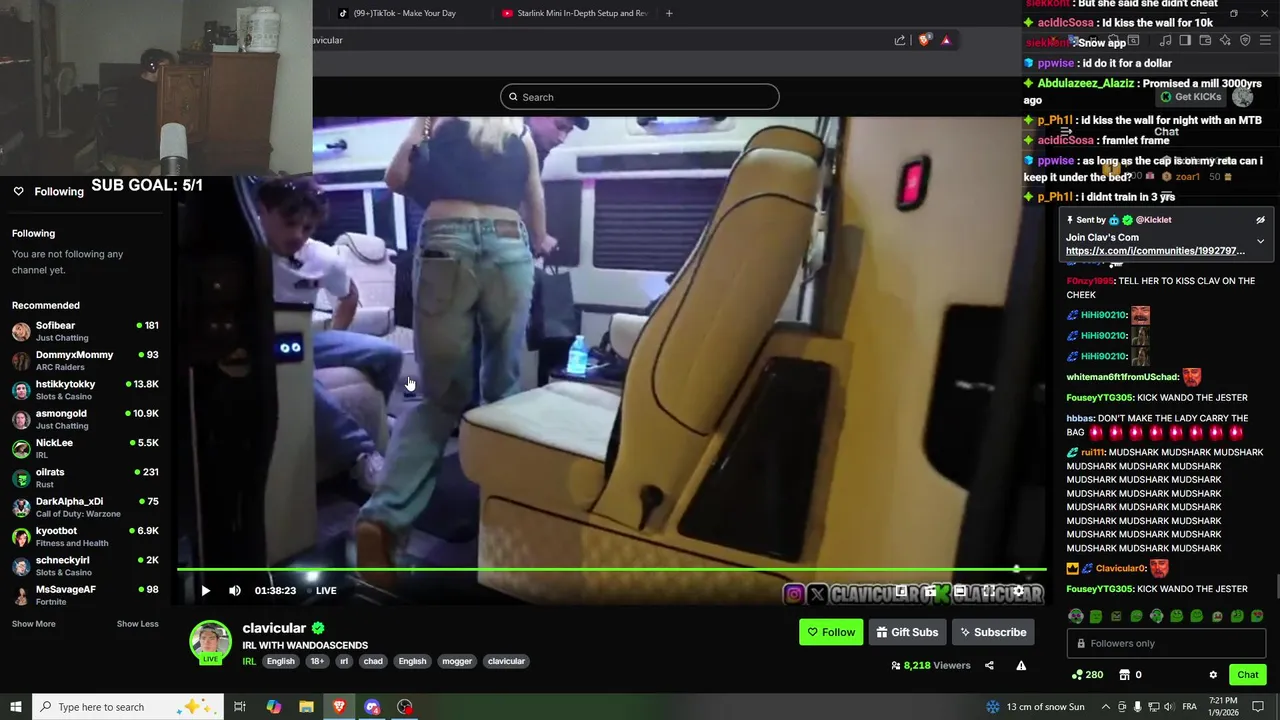The width and height of the screenshot is (1280, 720).
Task: Open the 280 KICKs balance
Action: 1086,675
